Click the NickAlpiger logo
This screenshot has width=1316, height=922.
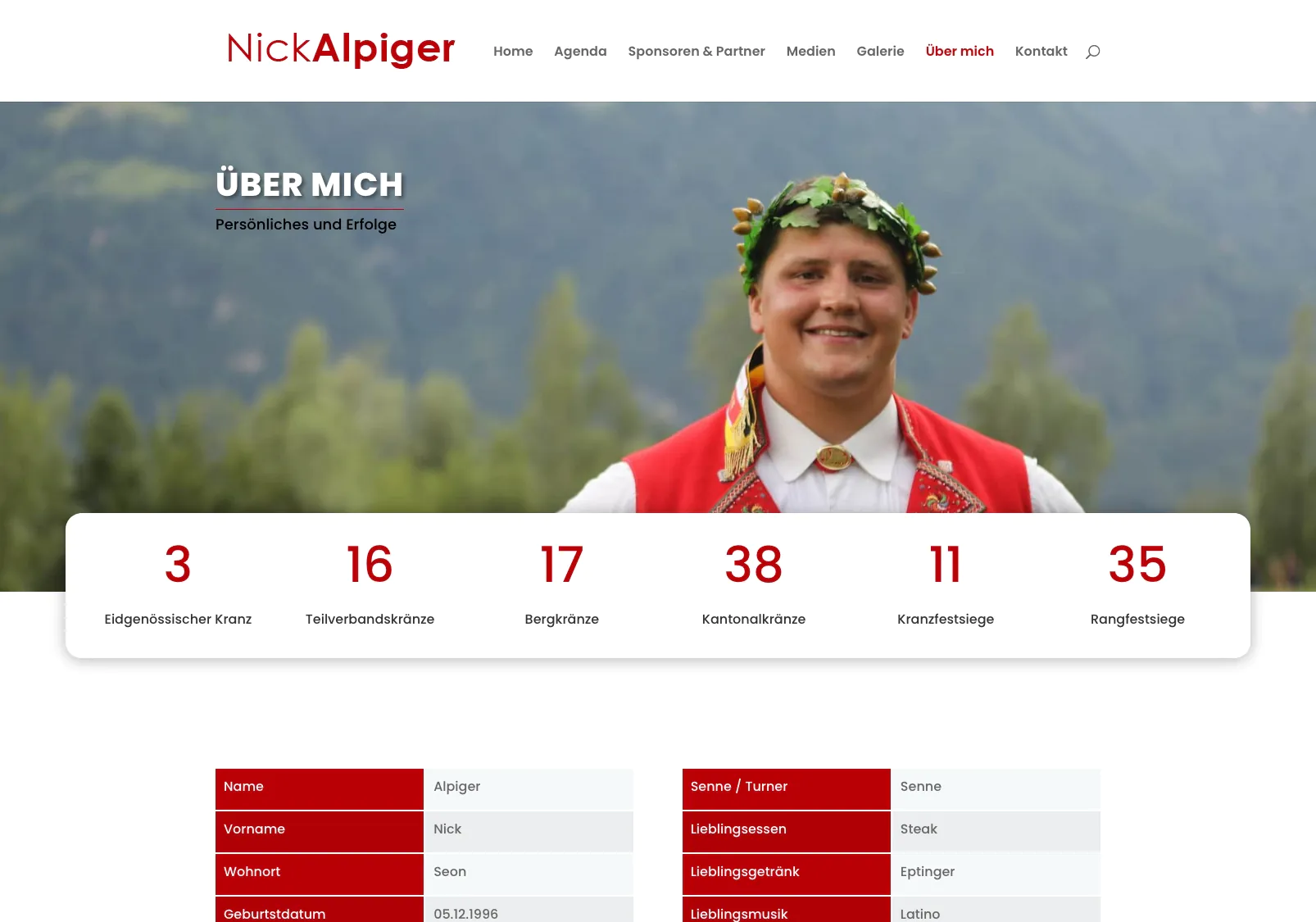(x=341, y=49)
